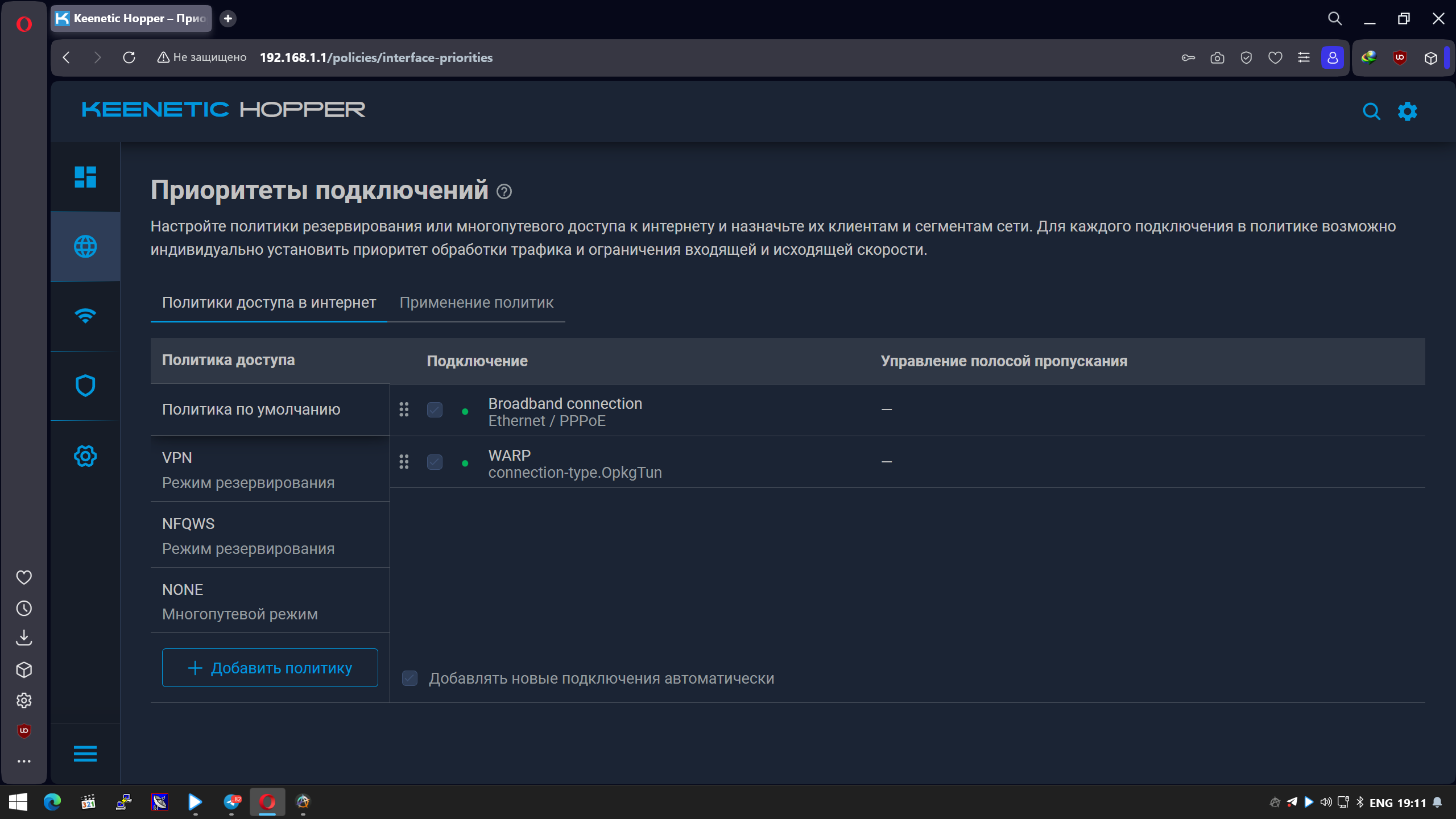Screen dimensions: 1456x819
Task: Open the Wi-Fi section in sidebar
Action: coord(85,316)
